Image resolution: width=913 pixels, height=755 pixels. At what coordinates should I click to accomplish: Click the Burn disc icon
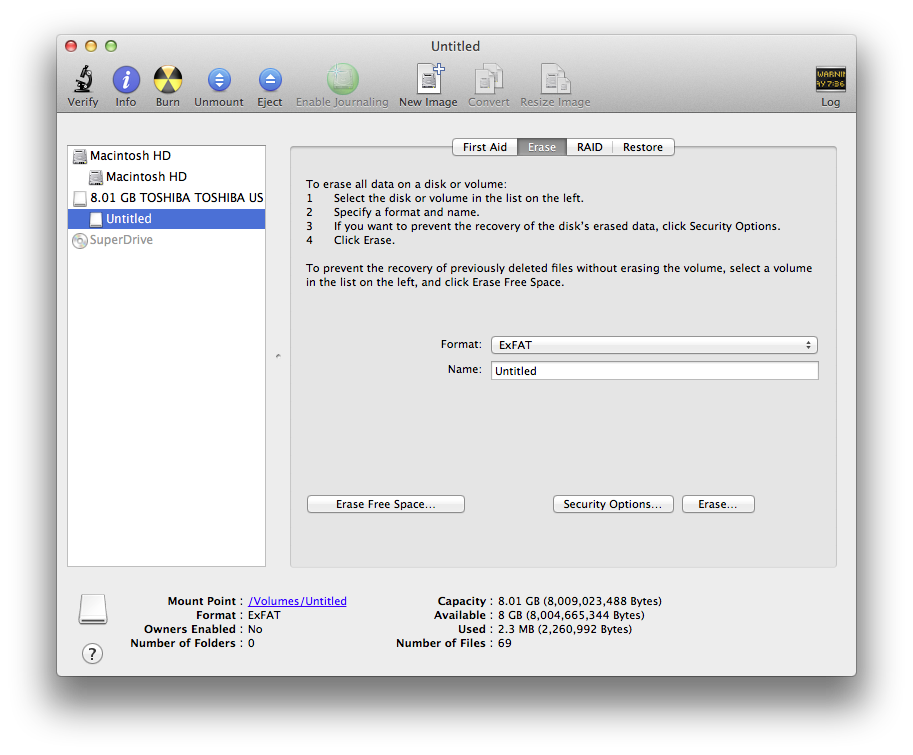(168, 79)
